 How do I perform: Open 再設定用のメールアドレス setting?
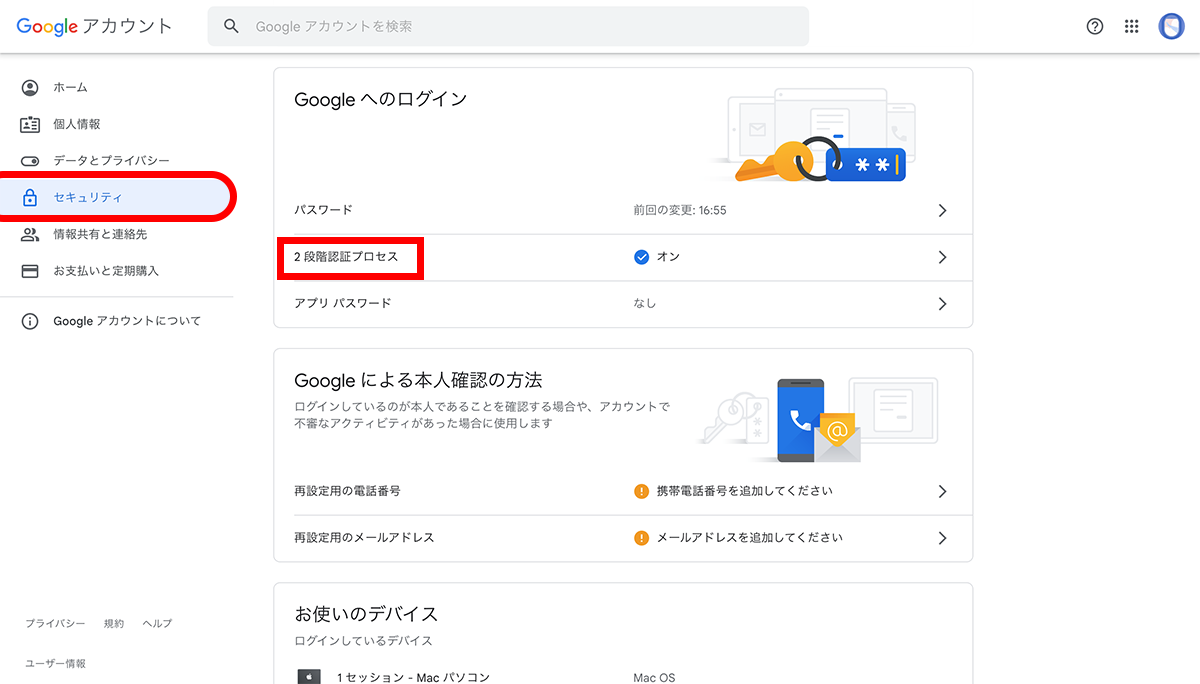(x=623, y=538)
